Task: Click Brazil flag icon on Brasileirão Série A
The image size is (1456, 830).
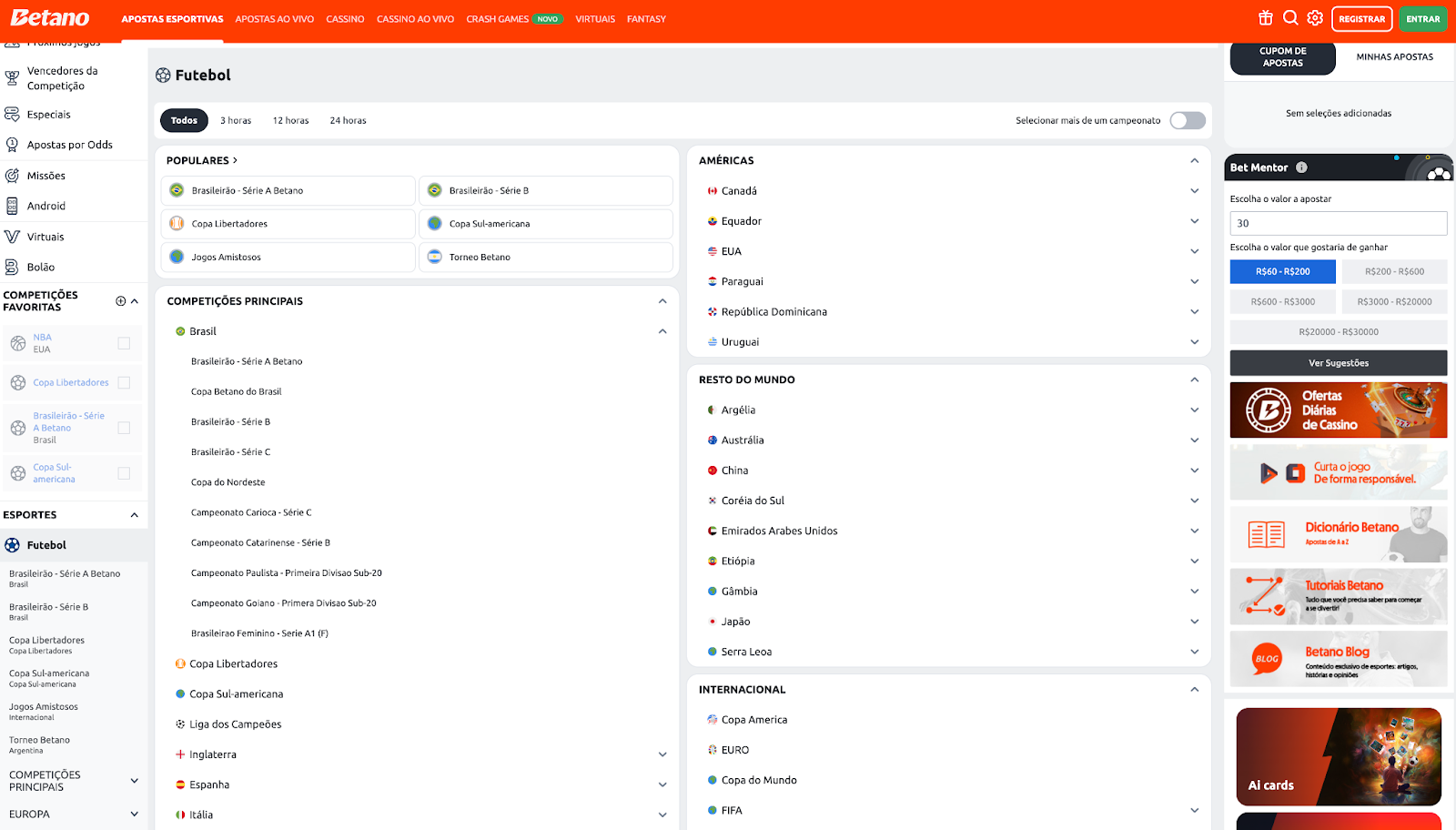Action: point(177,190)
